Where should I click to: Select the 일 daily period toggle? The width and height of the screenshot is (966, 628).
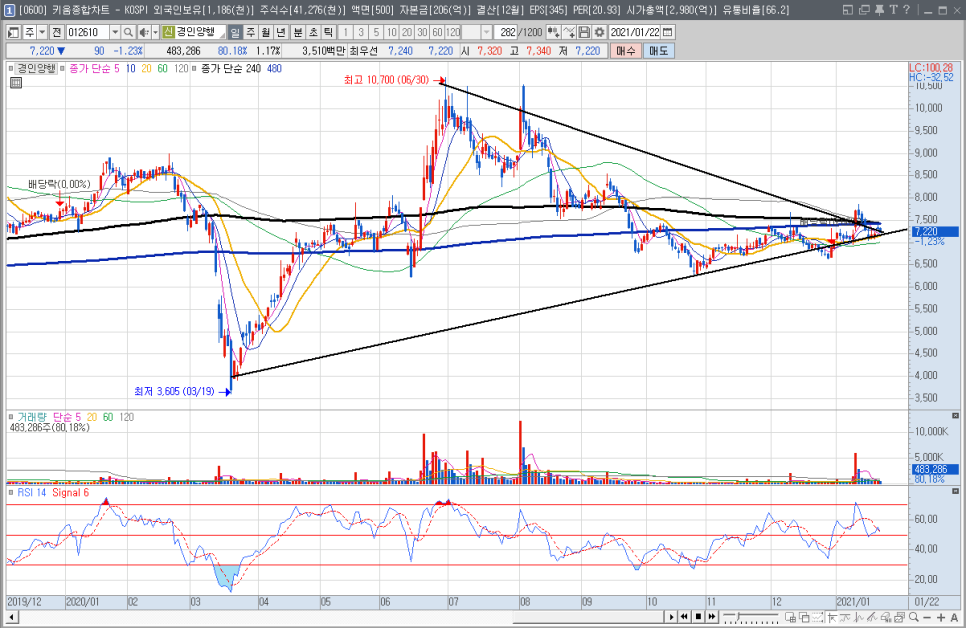click(235, 32)
